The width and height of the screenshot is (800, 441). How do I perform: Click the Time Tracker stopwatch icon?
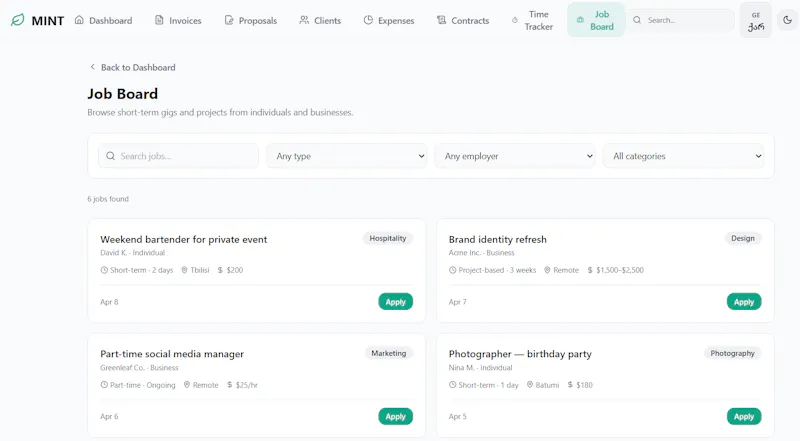(x=515, y=20)
